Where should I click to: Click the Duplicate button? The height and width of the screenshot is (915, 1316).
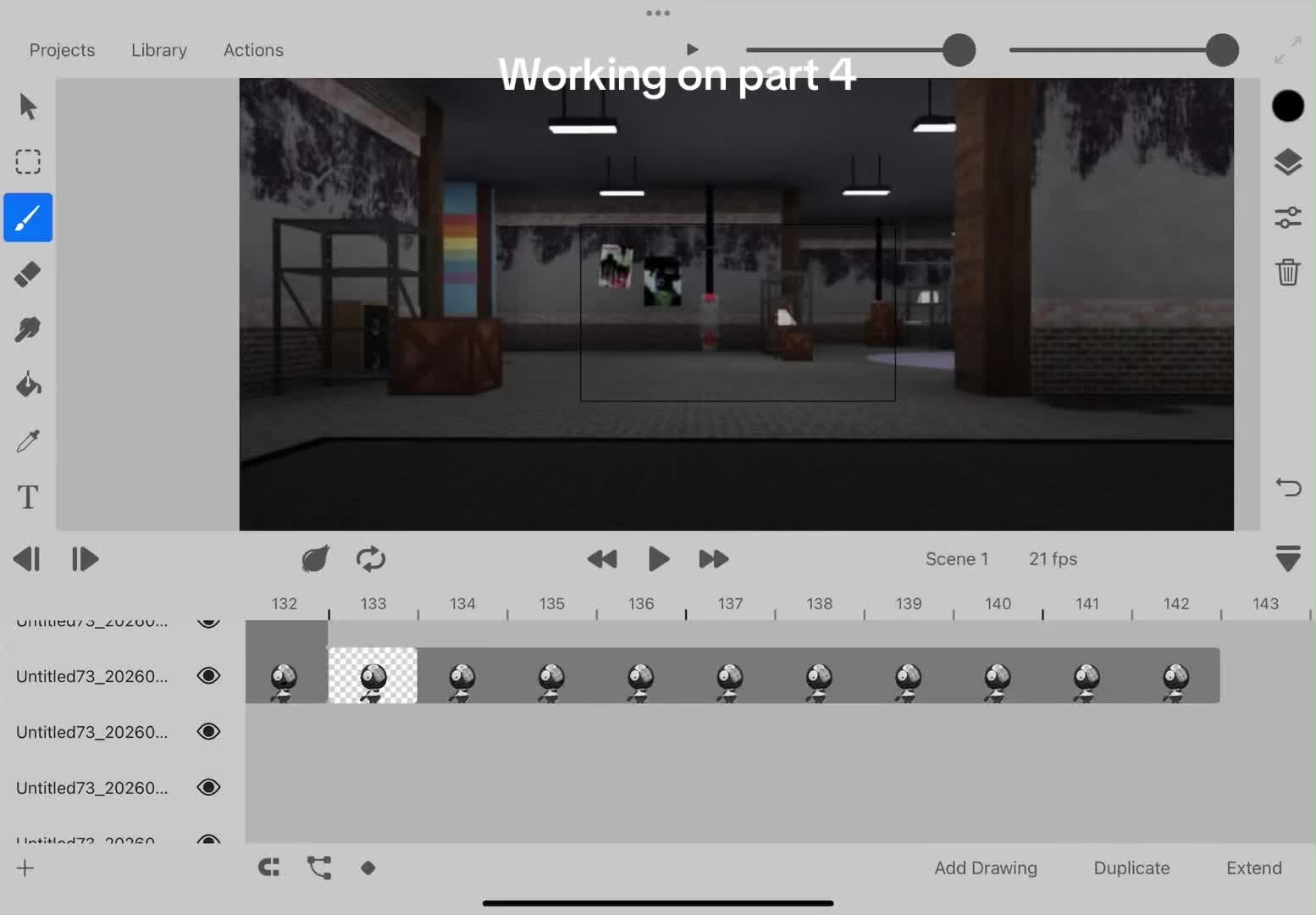click(x=1131, y=868)
